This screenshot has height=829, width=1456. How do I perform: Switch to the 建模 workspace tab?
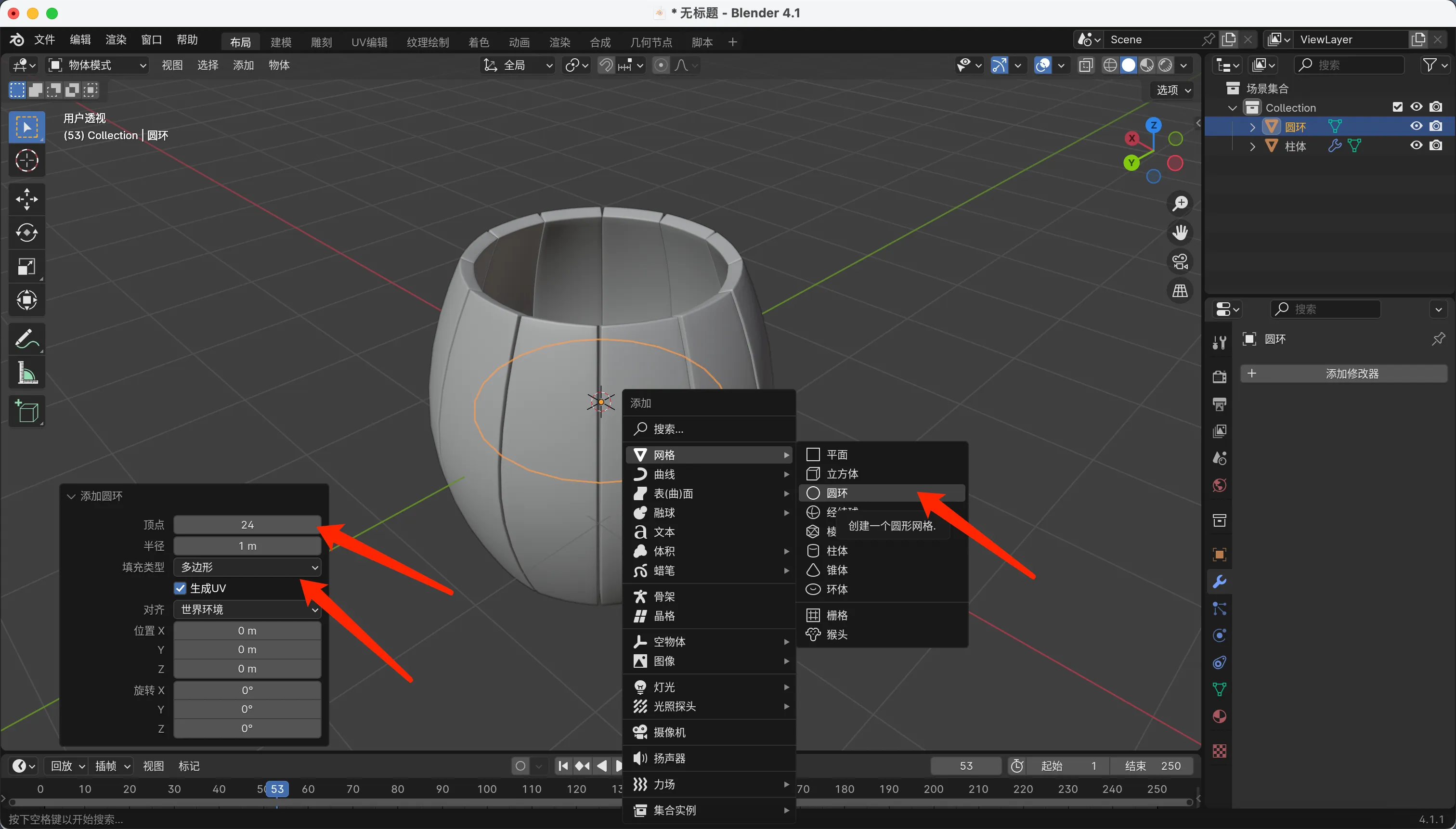click(x=281, y=42)
